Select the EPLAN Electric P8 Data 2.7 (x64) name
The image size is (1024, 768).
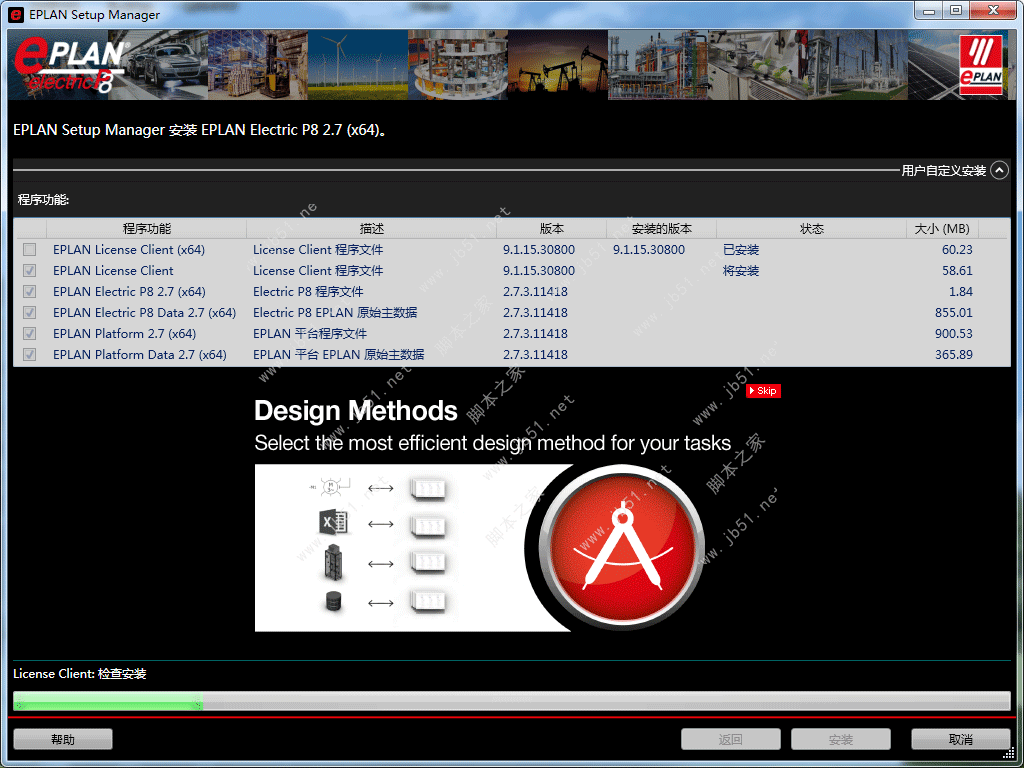coord(144,312)
